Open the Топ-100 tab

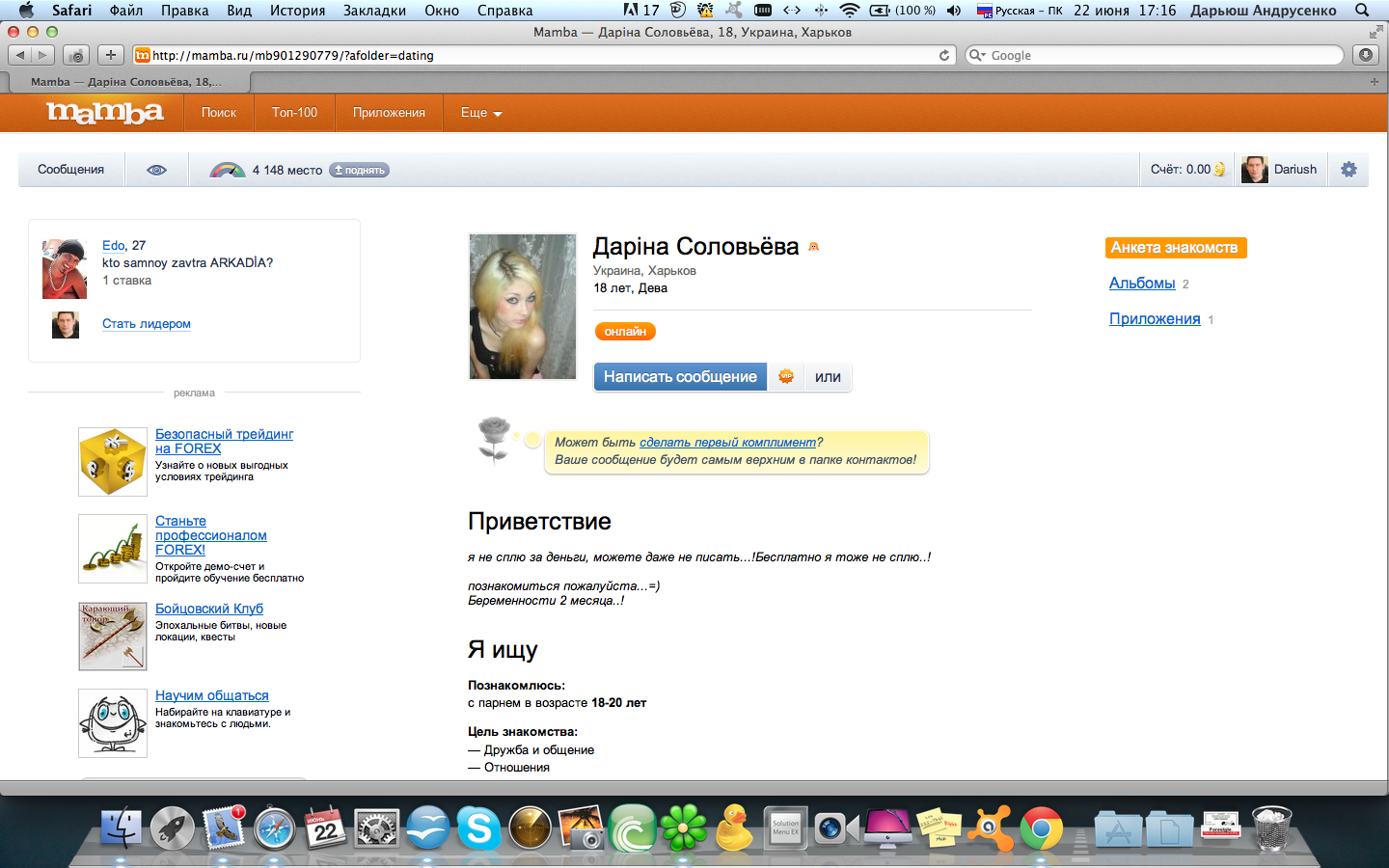pyautogui.click(x=294, y=113)
